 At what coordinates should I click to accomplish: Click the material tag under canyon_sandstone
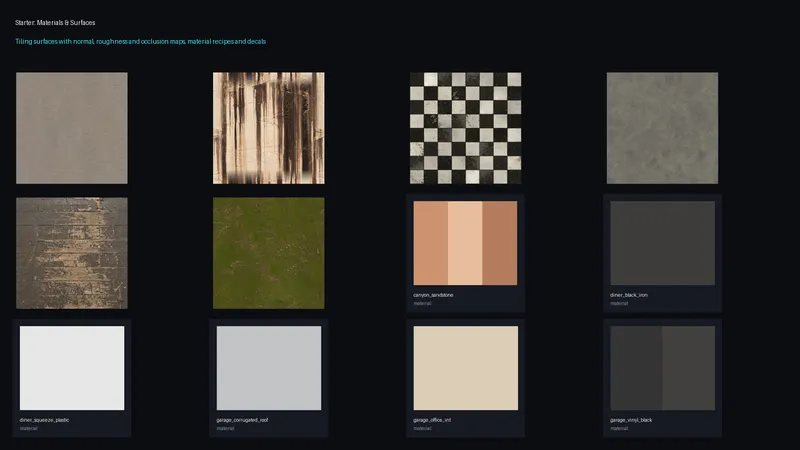click(x=422, y=303)
